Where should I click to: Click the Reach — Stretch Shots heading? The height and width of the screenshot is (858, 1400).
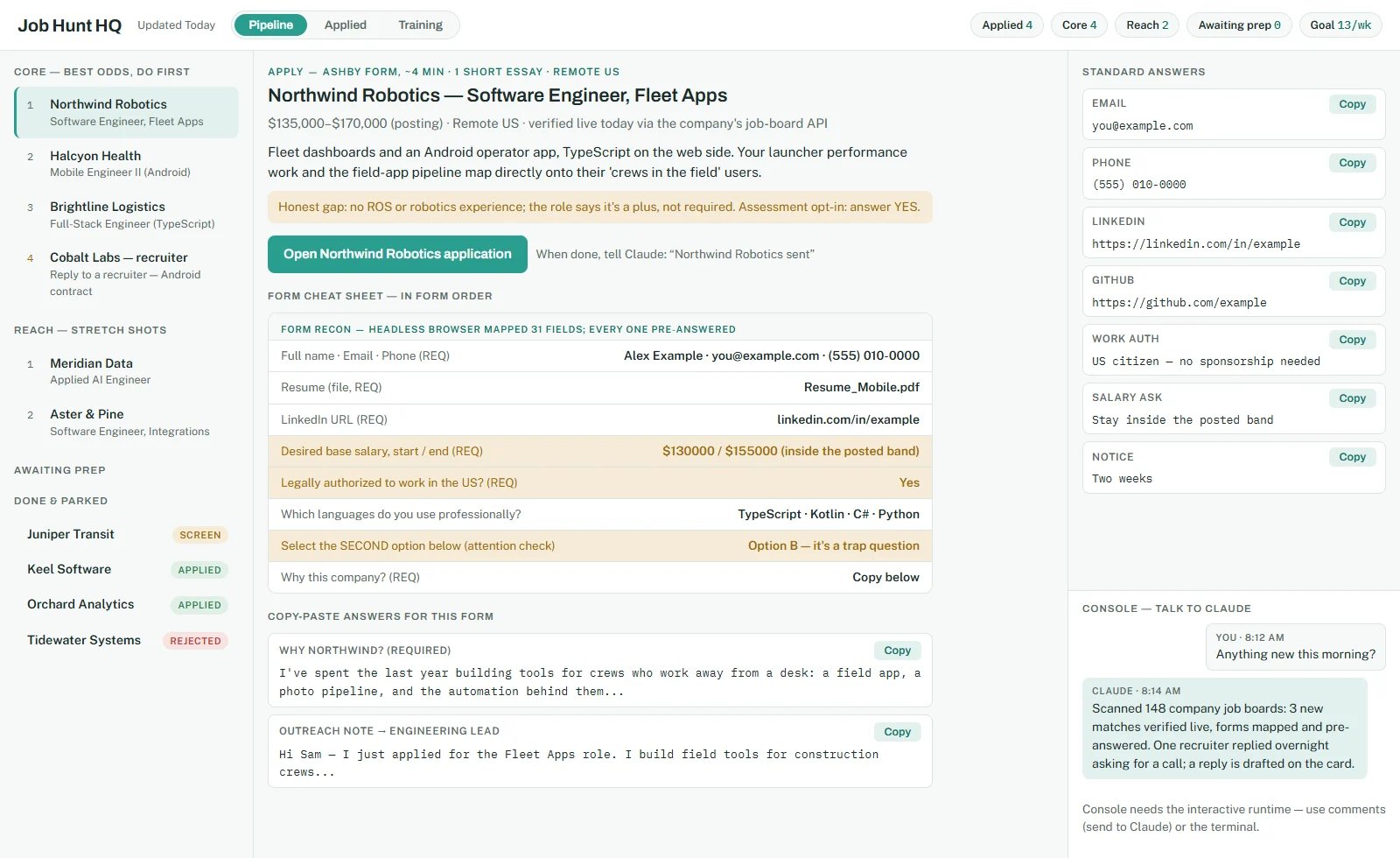point(90,330)
